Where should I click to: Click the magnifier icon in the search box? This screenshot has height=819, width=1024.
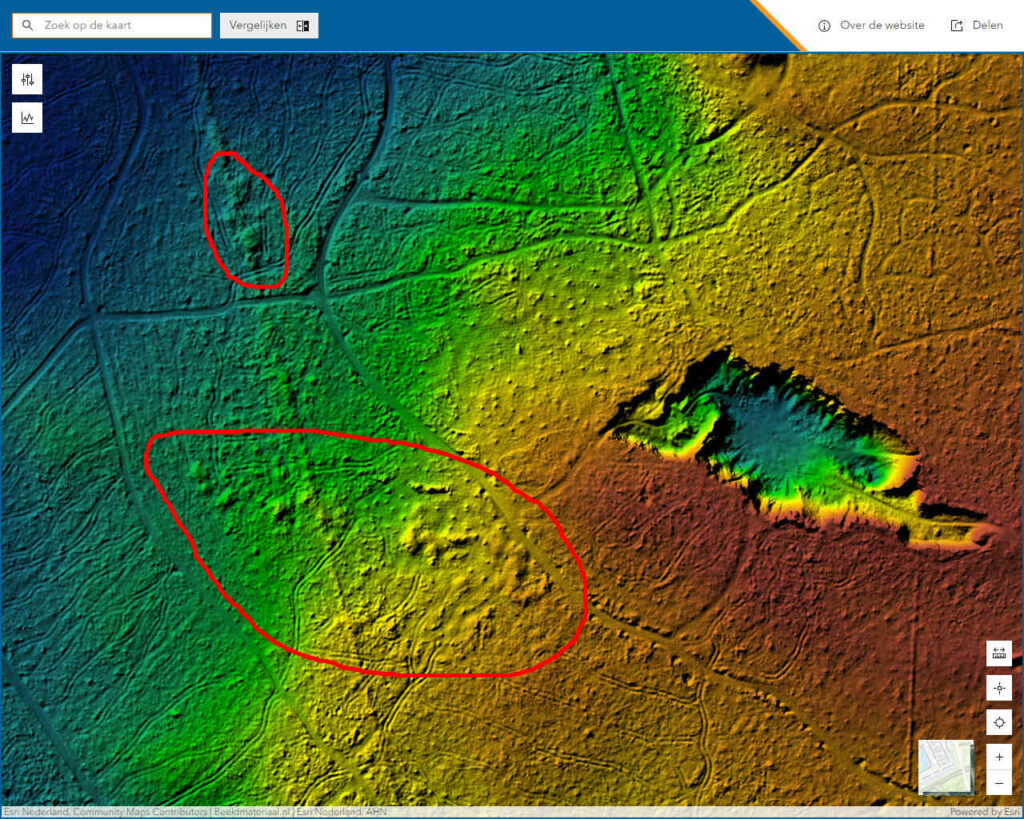click(x=28, y=25)
